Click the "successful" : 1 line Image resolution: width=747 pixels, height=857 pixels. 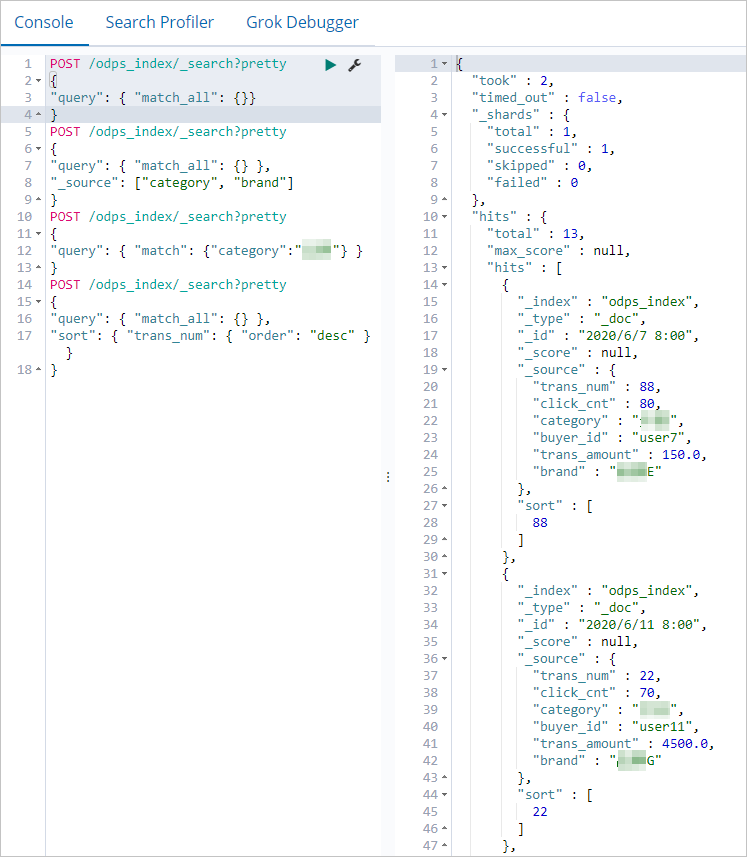pyautogui.click(x=551, y=149)
